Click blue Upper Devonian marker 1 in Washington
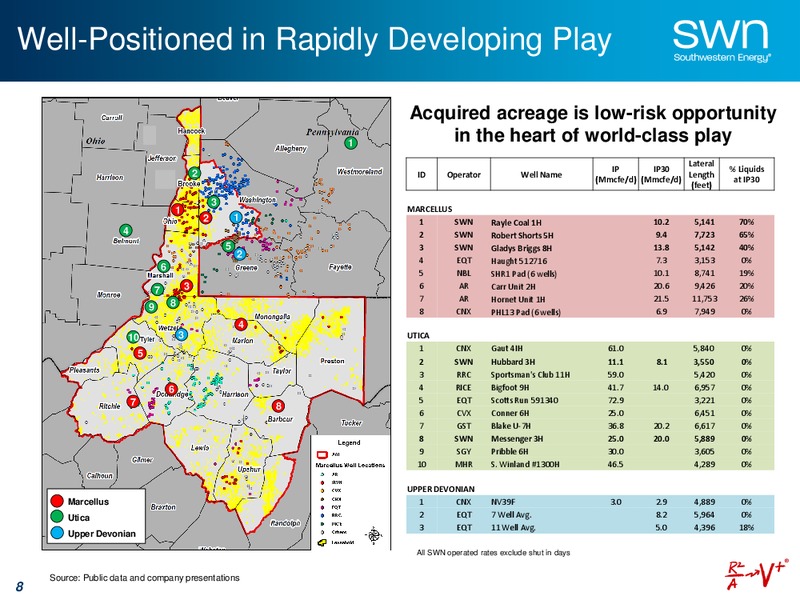Screen dimensions: 800x600 (x=236, y=217)
